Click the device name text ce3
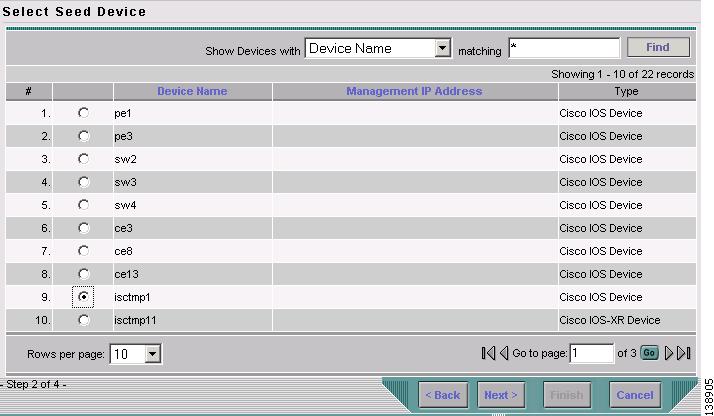This screenshot has width=714, height=416. coord(123,228)
